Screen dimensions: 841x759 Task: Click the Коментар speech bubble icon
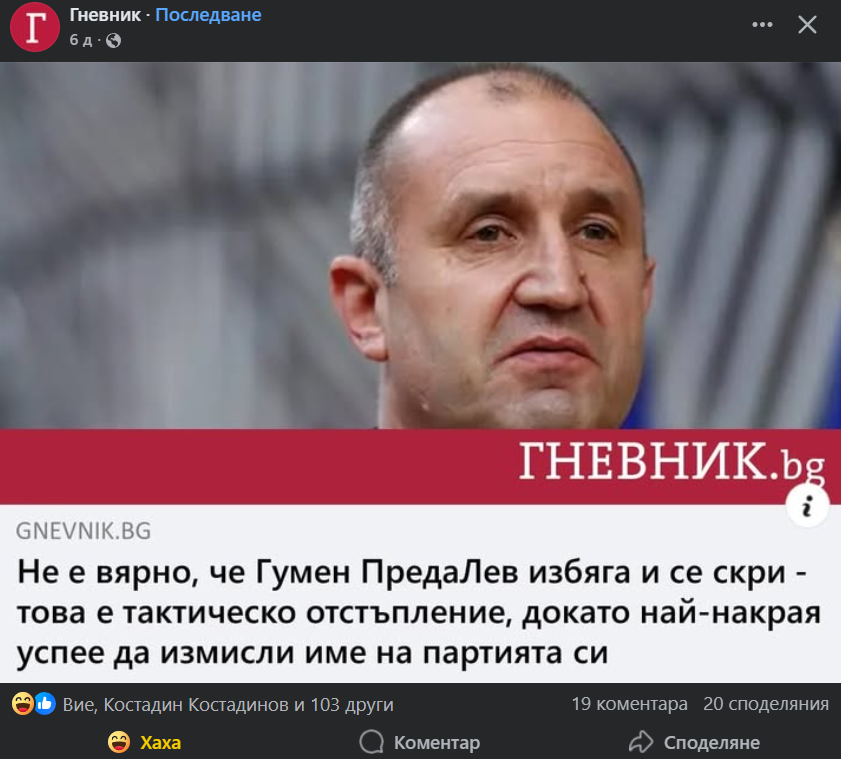(371, 742)
